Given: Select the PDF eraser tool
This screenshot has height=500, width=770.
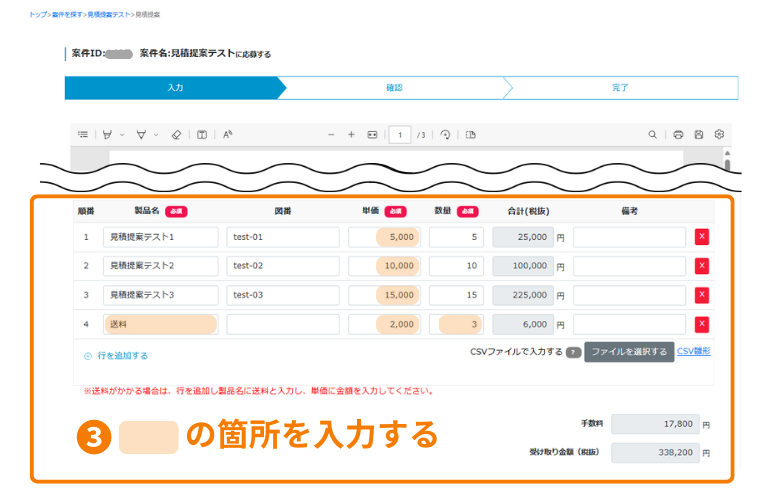Looking at the screenshot, I should click(x=176, y=134).
